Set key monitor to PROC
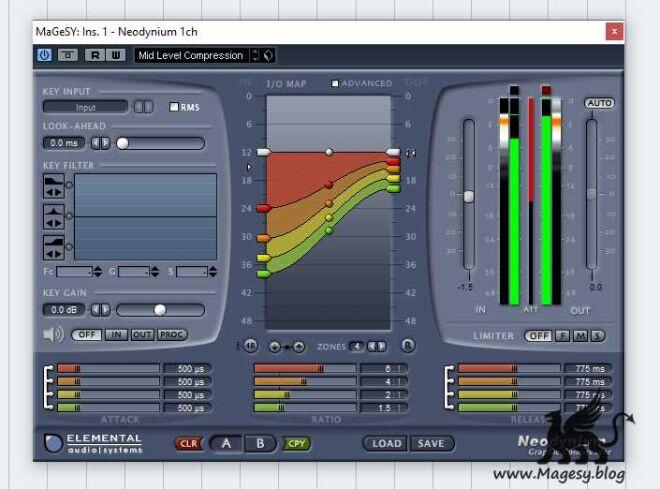Screen dimensions: 660x489 click(x=172, y=335)
